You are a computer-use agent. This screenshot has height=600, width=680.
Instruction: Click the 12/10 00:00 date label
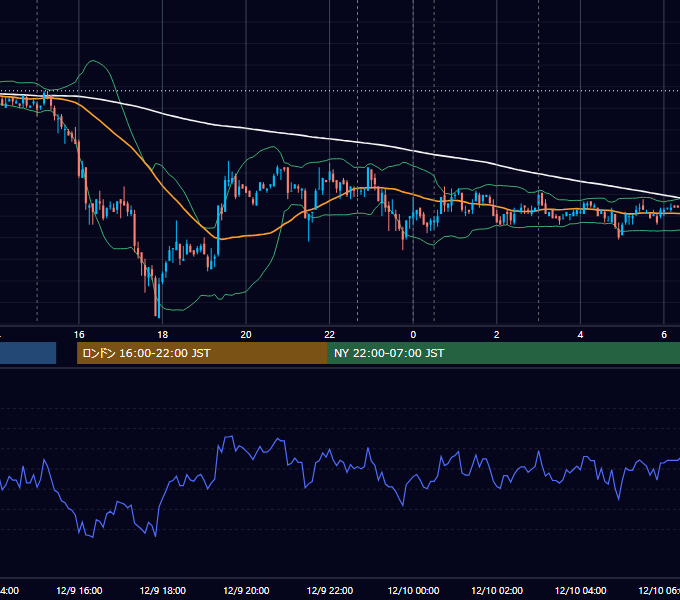(x=413, y=590)
